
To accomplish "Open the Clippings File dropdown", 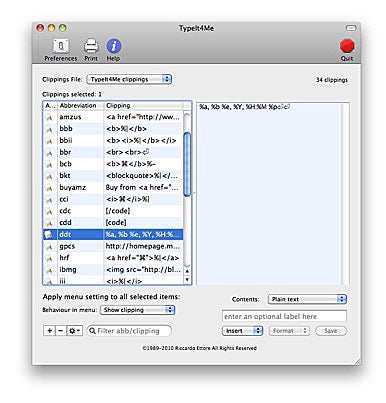I will (129, 79).
